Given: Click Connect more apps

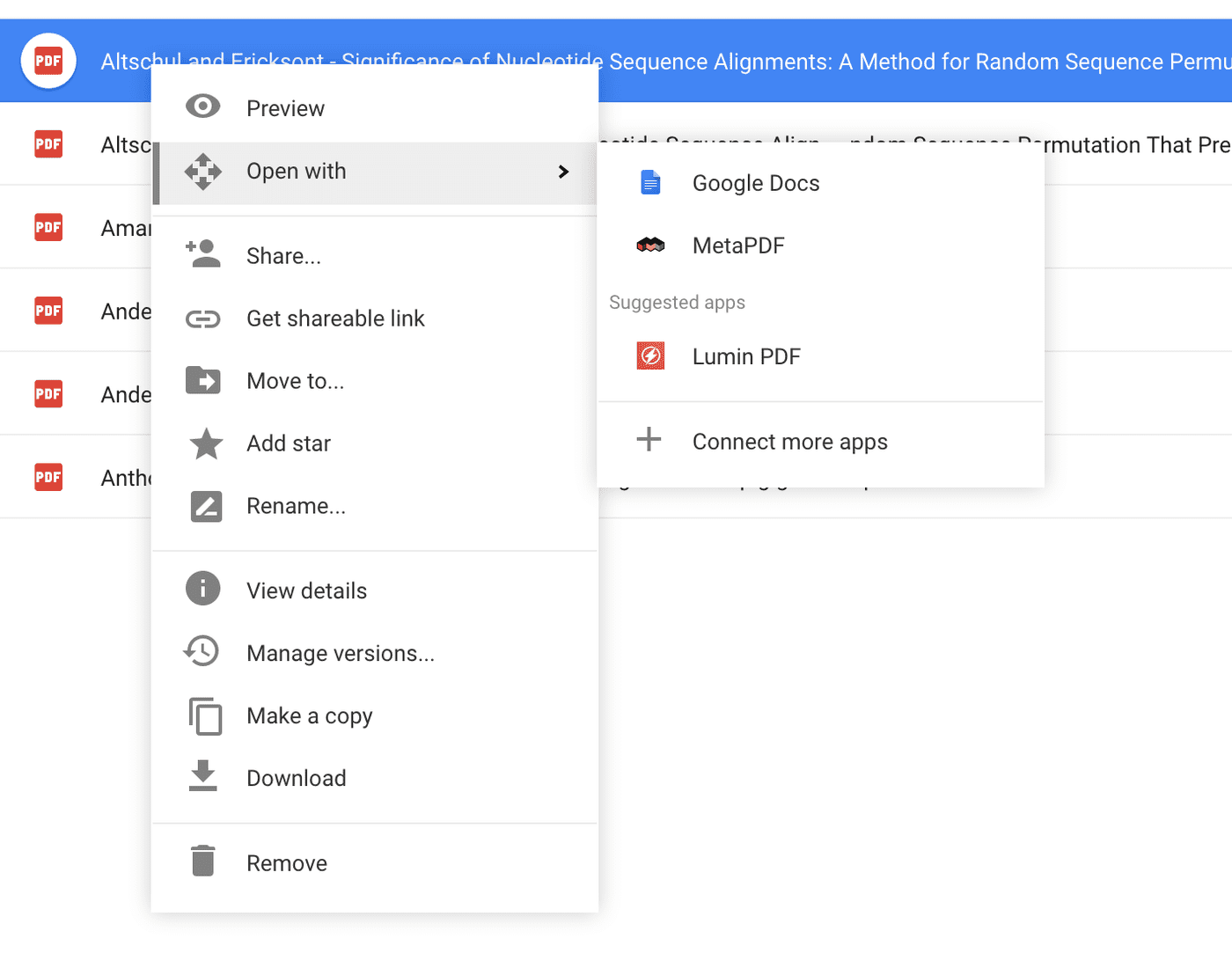Looking at the screenshot, I should (789, 441).
